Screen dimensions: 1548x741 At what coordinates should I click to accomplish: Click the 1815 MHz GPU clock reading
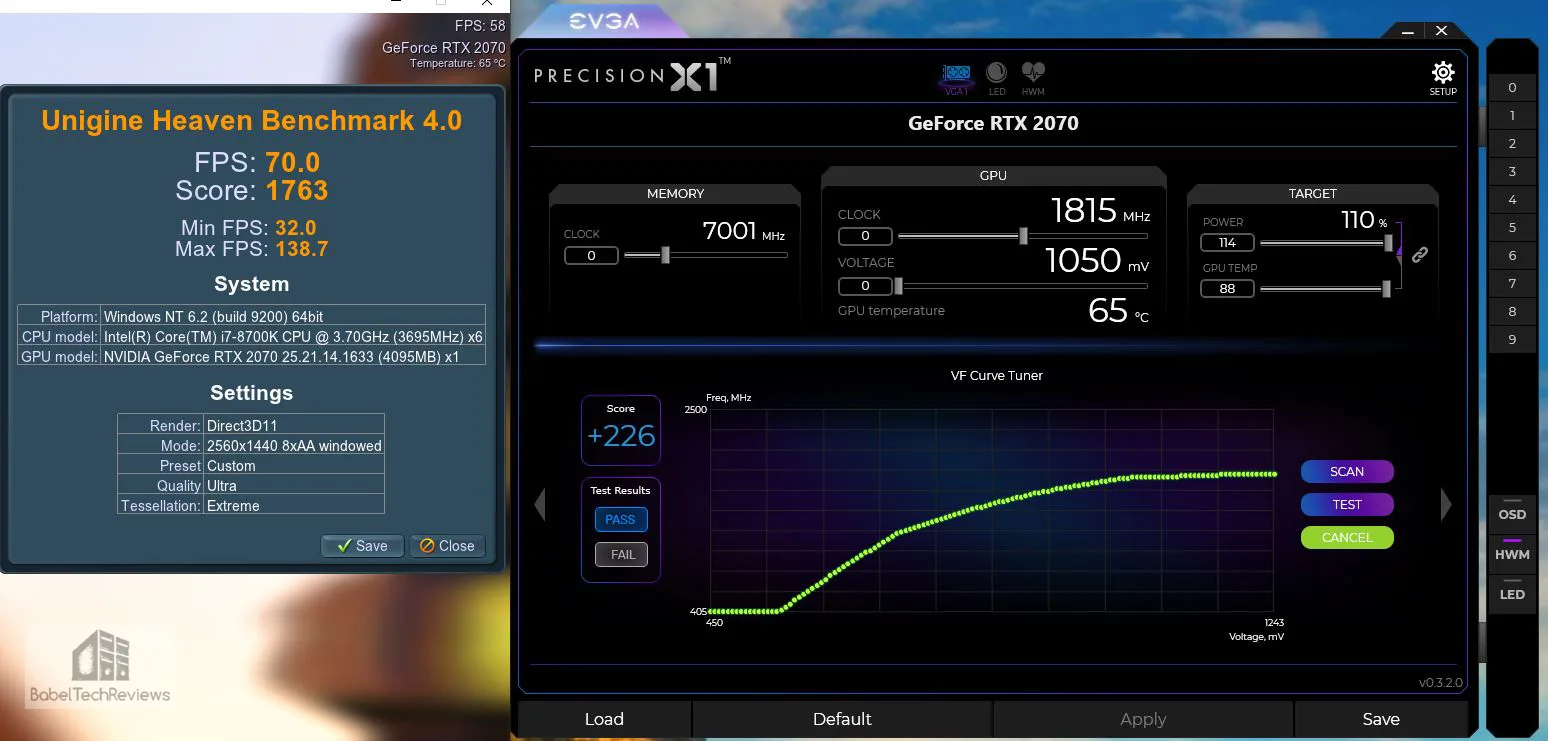pos(1100,211)
